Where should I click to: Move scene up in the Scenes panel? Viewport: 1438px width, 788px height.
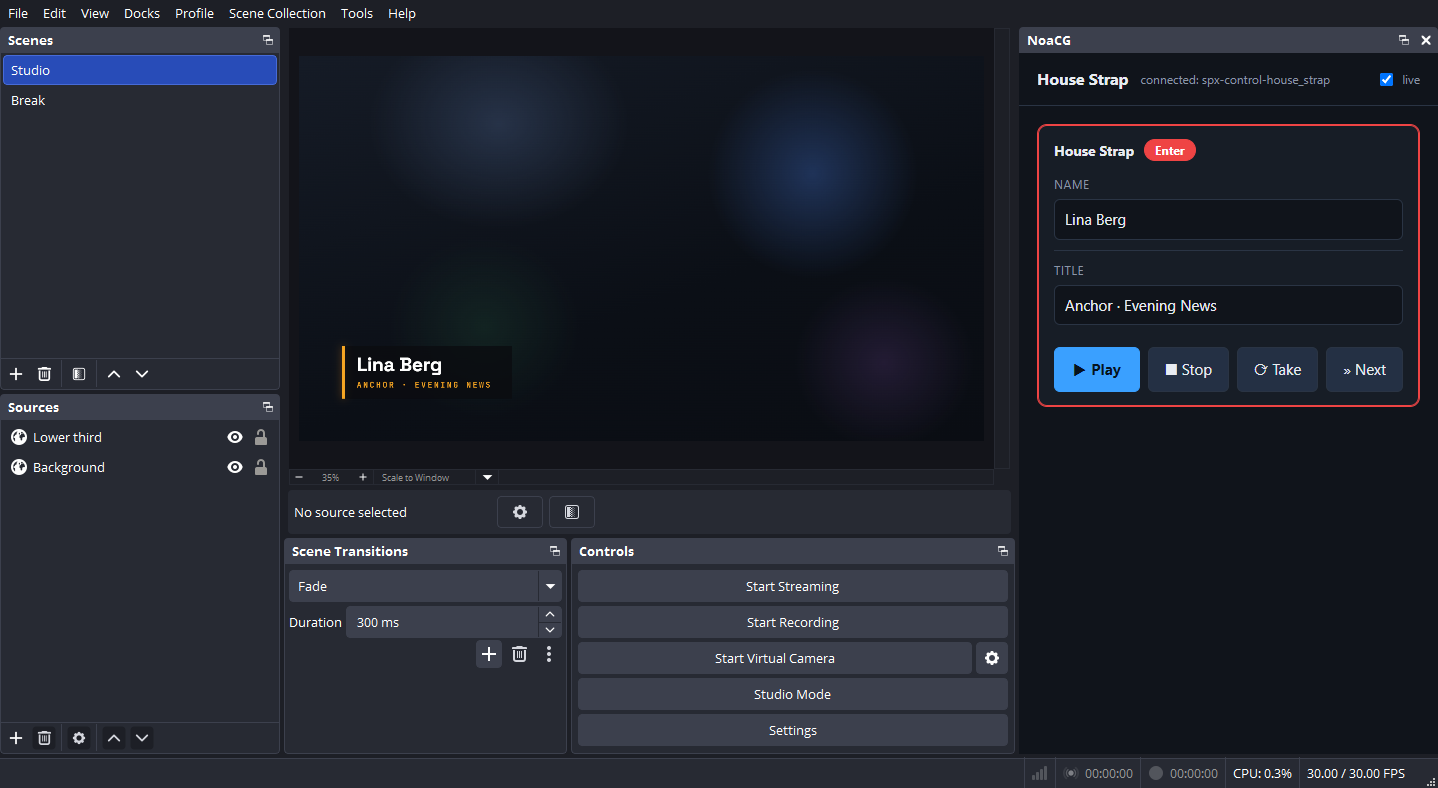(114, 374)
